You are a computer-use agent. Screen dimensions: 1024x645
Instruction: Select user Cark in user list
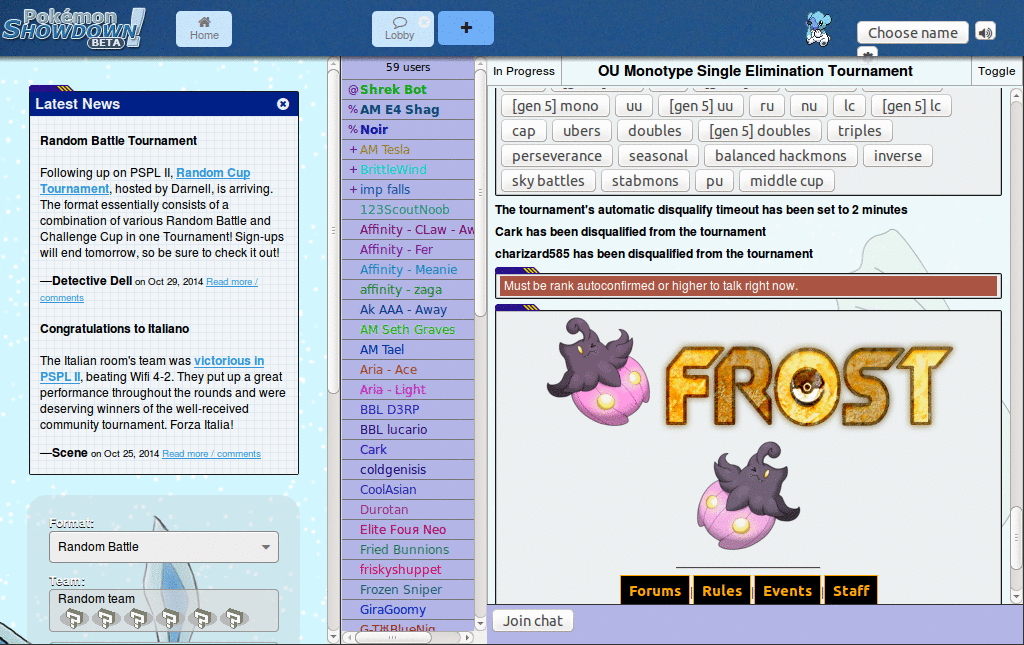point(408,450)
